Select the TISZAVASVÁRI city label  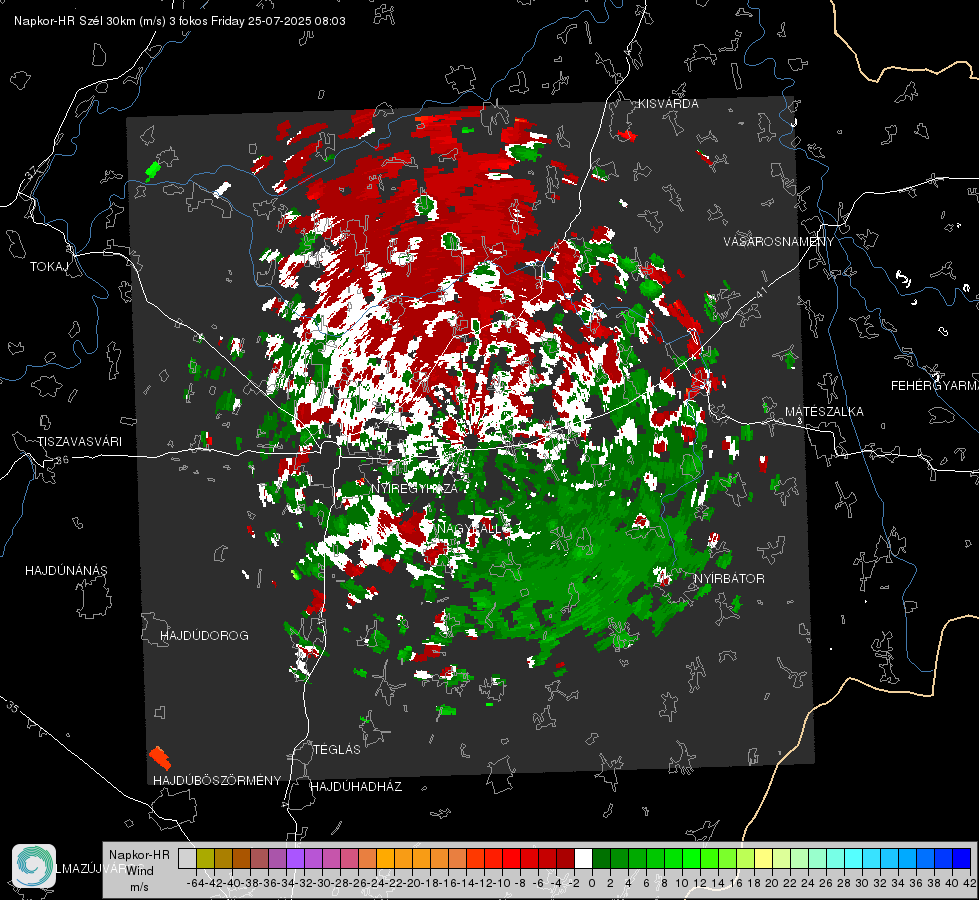[80, 442]
